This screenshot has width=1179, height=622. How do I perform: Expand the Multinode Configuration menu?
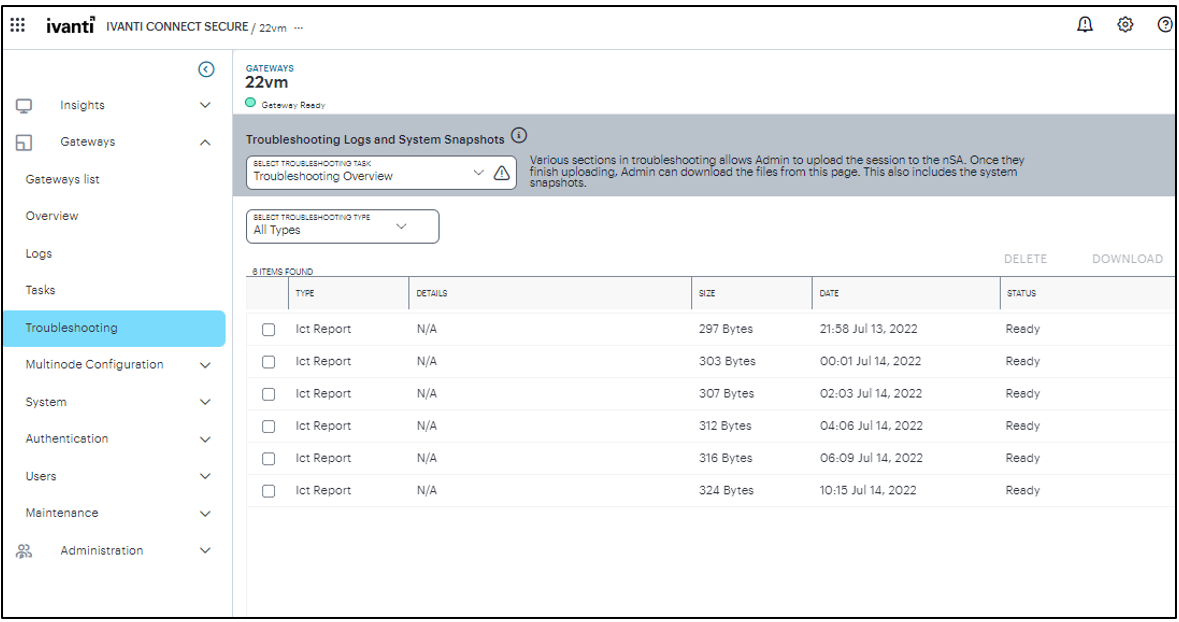coord(205,365)
